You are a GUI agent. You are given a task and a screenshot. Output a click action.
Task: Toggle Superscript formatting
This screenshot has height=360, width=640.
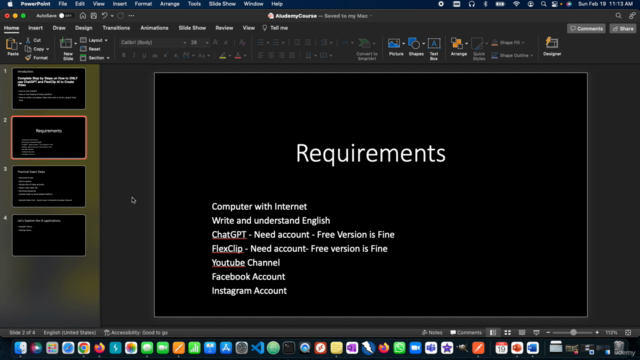(165, 55)
